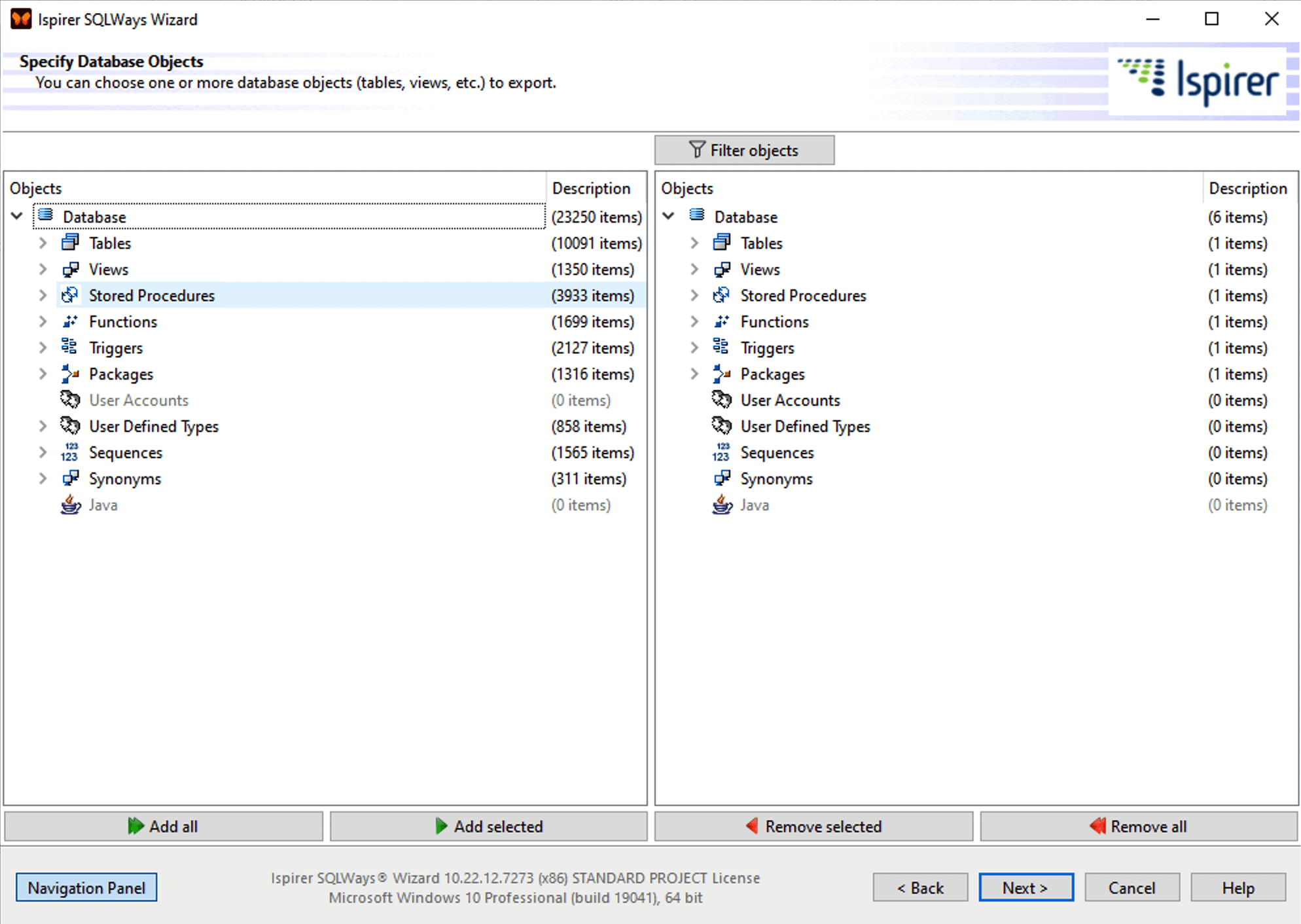Viewport: 1301px width, 924px height.
Task: Click the Synonyms icon in left pane
Action: (70, 478)
